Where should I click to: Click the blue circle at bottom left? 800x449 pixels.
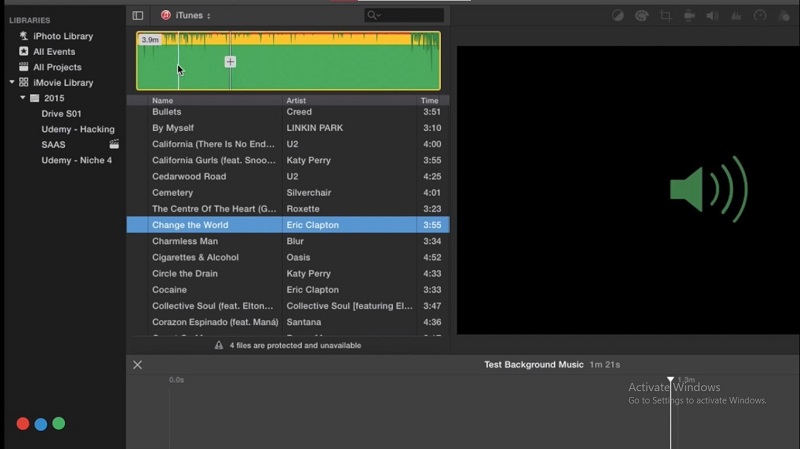(41, 423)
